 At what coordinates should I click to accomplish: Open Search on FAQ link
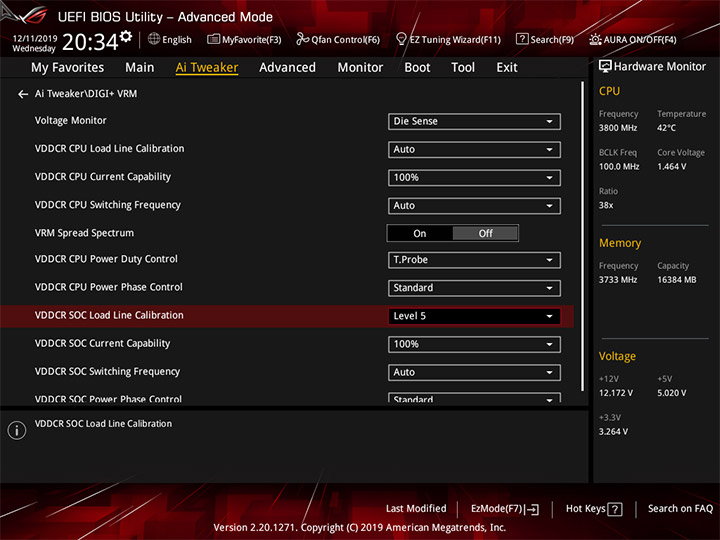(680, 509)
